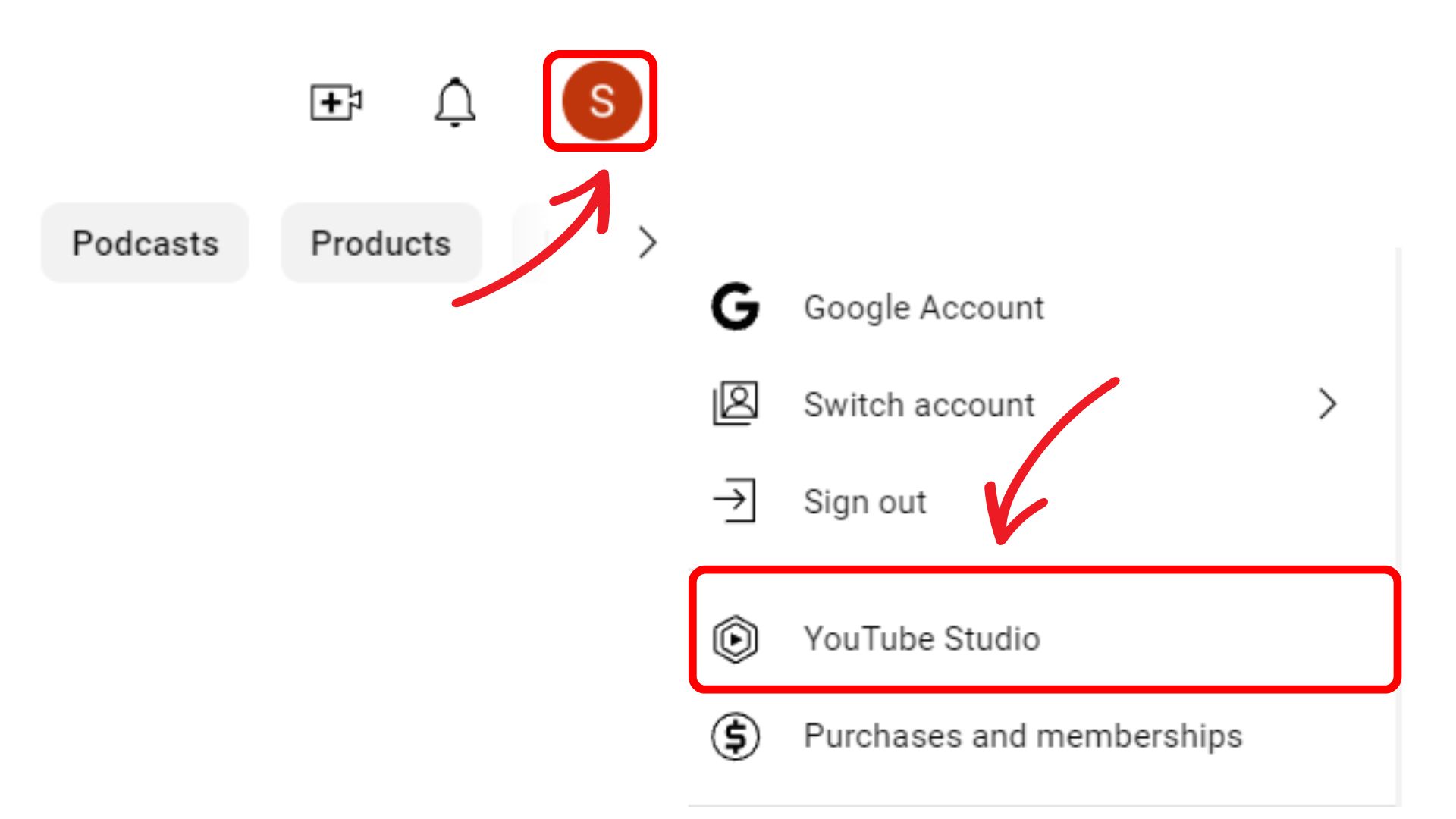
Task: Select the Podcasts filter chip
Action: tap(145, 243)
